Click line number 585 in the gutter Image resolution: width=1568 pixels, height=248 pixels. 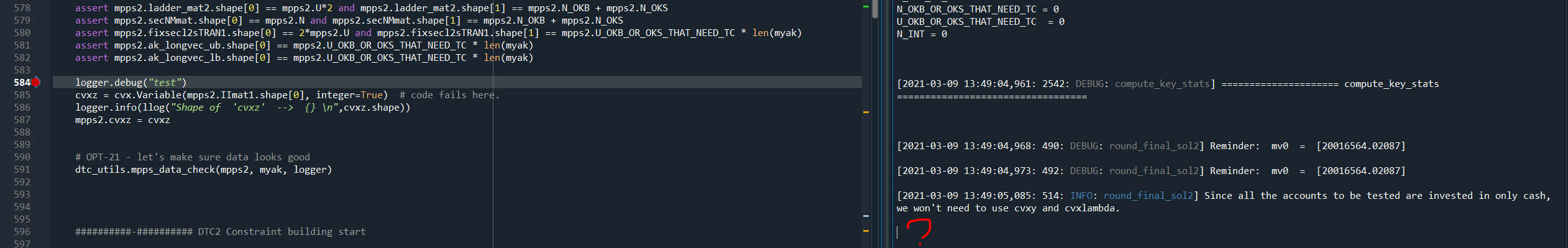click(x=22, y=95)
